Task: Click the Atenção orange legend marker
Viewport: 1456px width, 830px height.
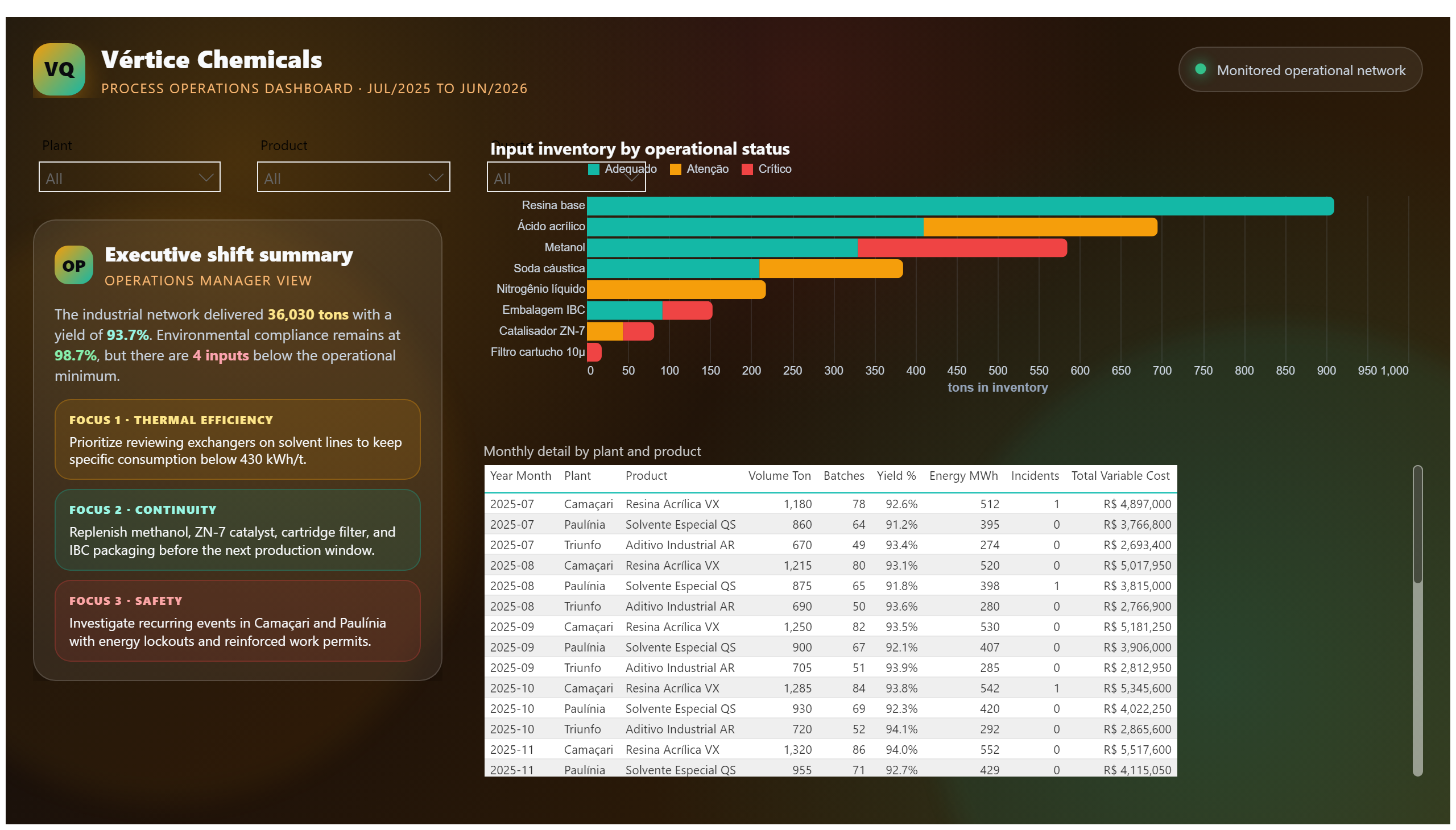Action: coord(675,169)
